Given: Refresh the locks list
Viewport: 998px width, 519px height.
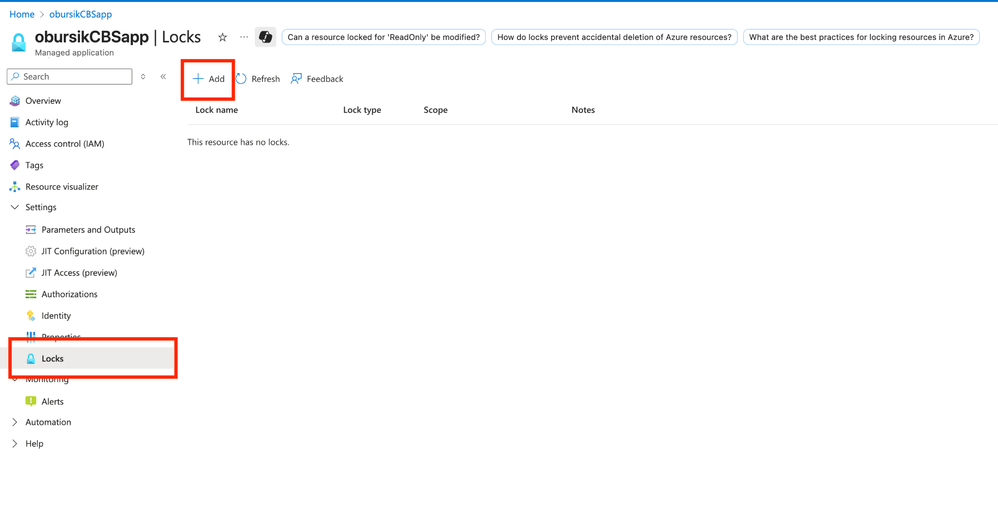Looking at the screenshot, I should (258, 79).
